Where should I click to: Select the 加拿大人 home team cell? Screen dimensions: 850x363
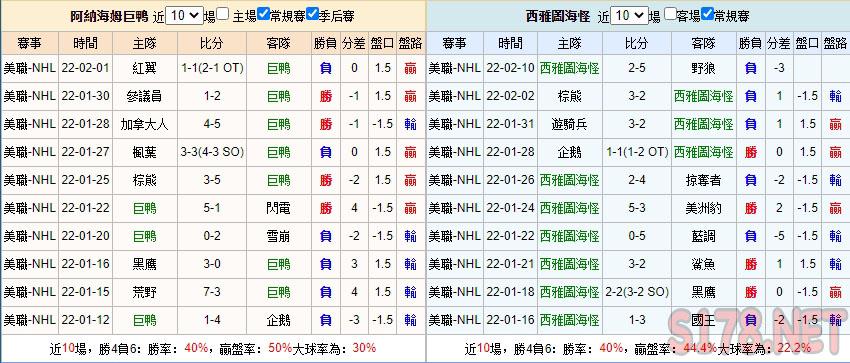point(144,125)
